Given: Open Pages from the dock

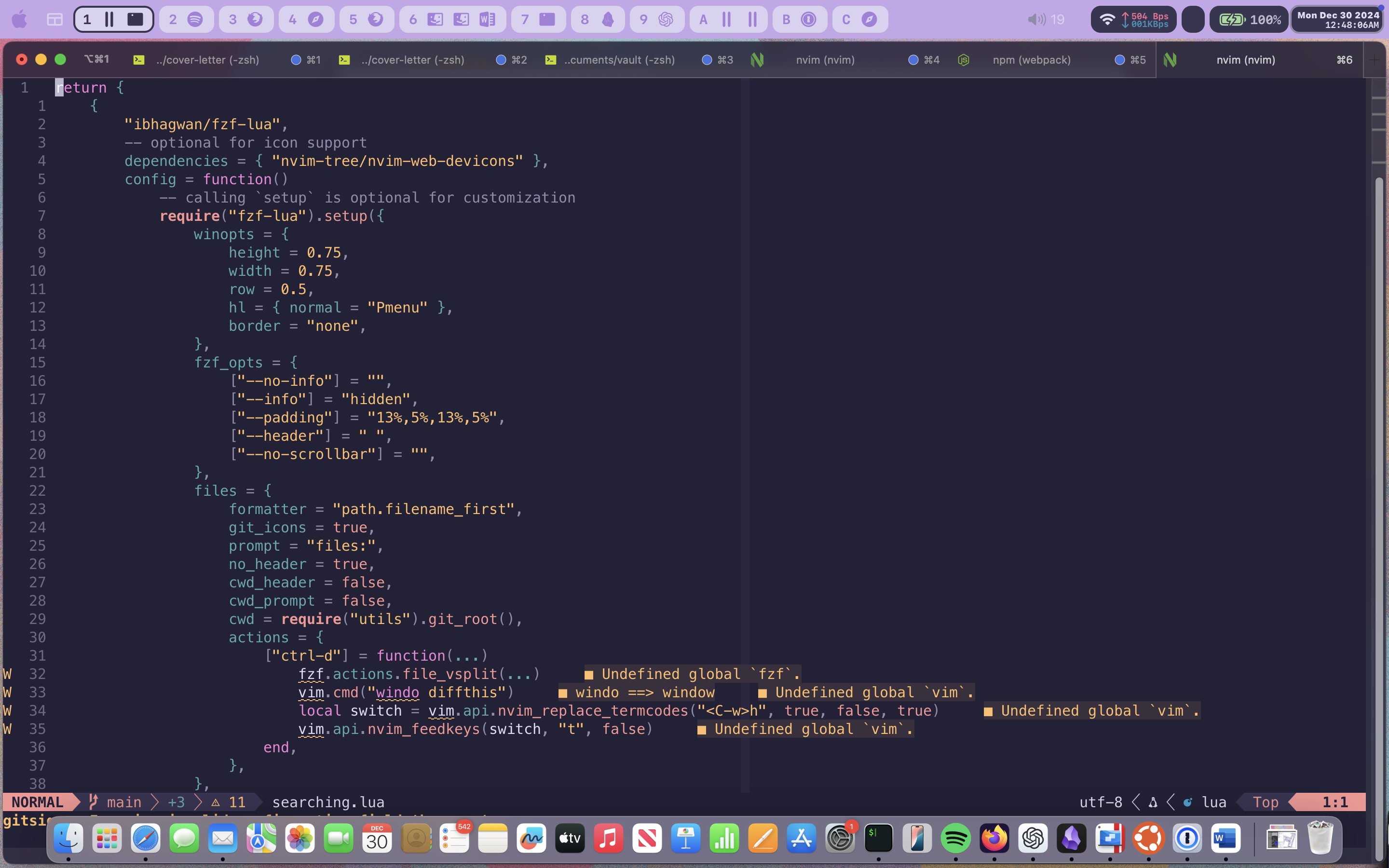Looking at the screenshot, I should click(x=763, y=839).
